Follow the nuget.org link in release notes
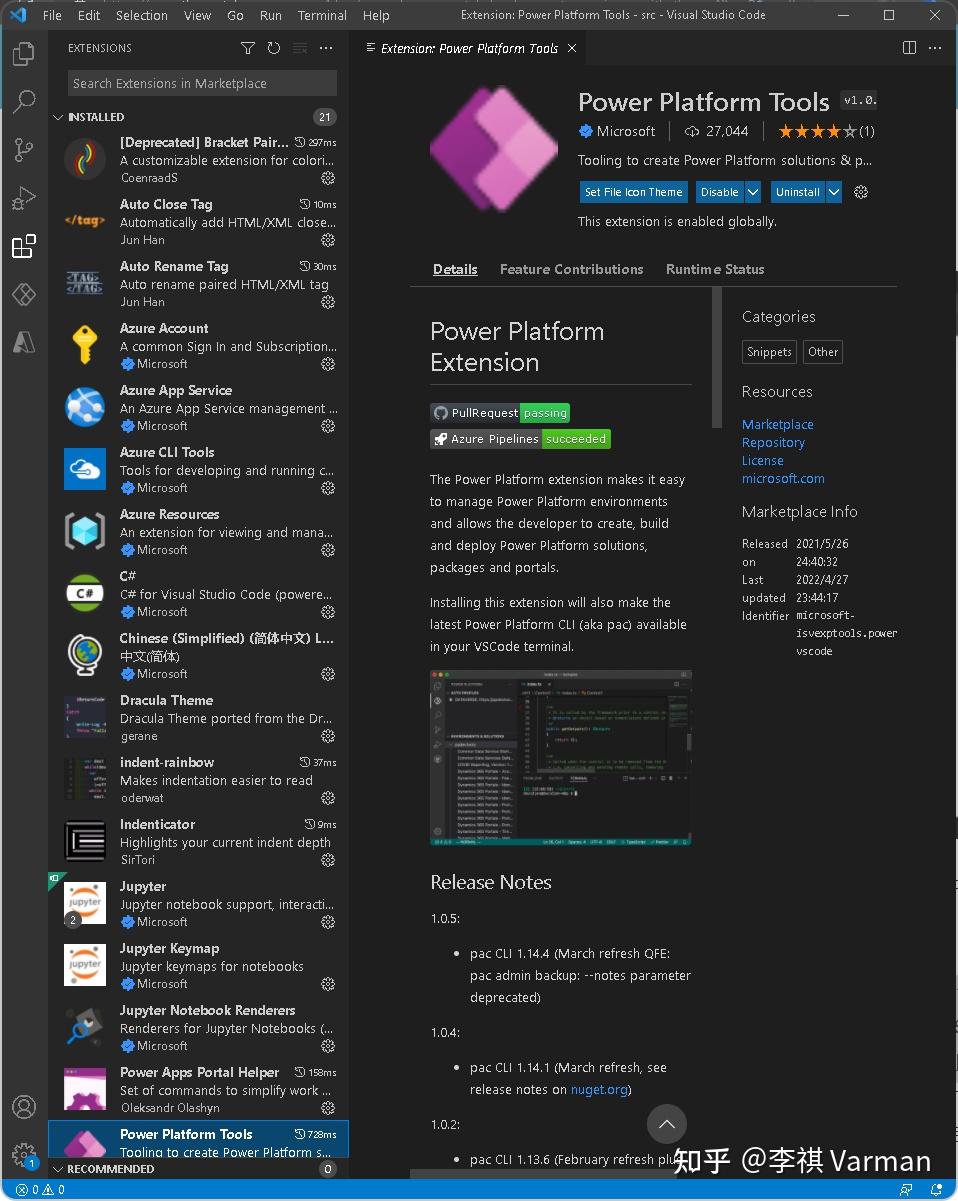This screenshot has height=1201, width=958. click(x=599, y=1090)
